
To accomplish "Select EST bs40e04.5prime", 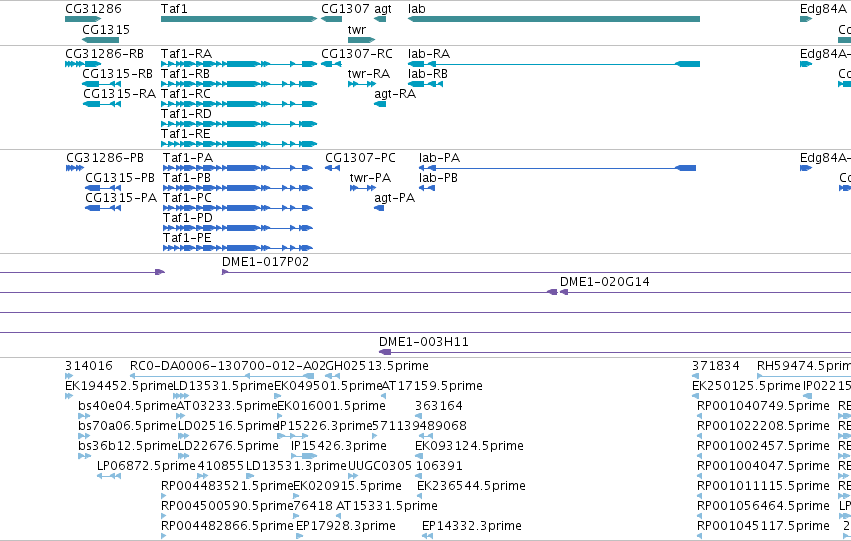I will click(84, 416).
